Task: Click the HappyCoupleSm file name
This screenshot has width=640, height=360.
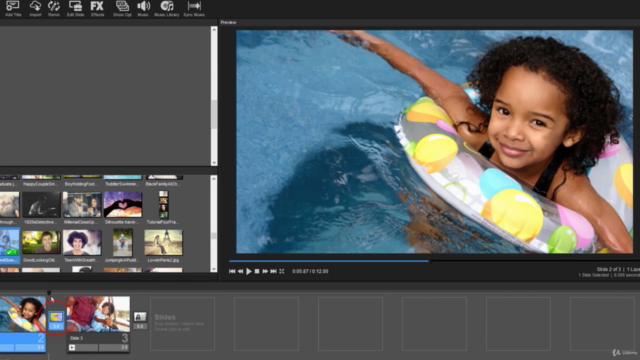Action: (41, 184)
